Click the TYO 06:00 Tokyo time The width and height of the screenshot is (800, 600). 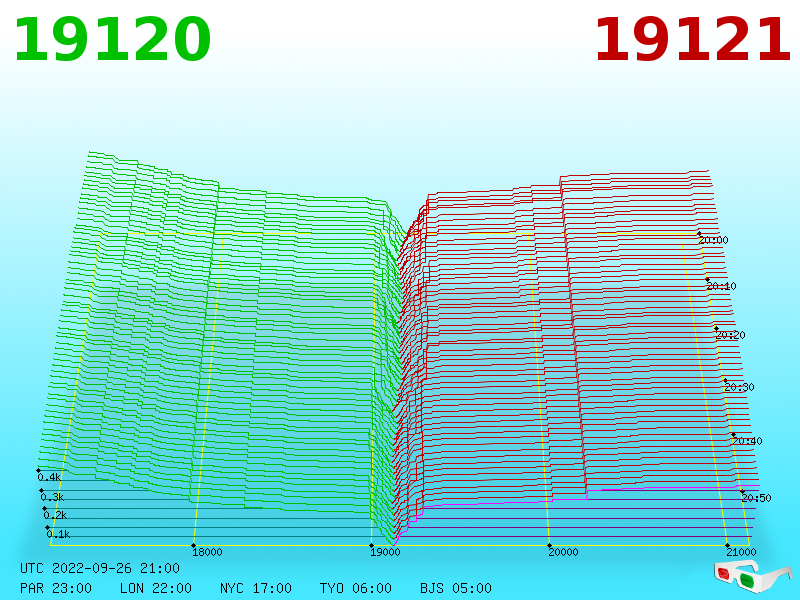(x=356, y=588)
